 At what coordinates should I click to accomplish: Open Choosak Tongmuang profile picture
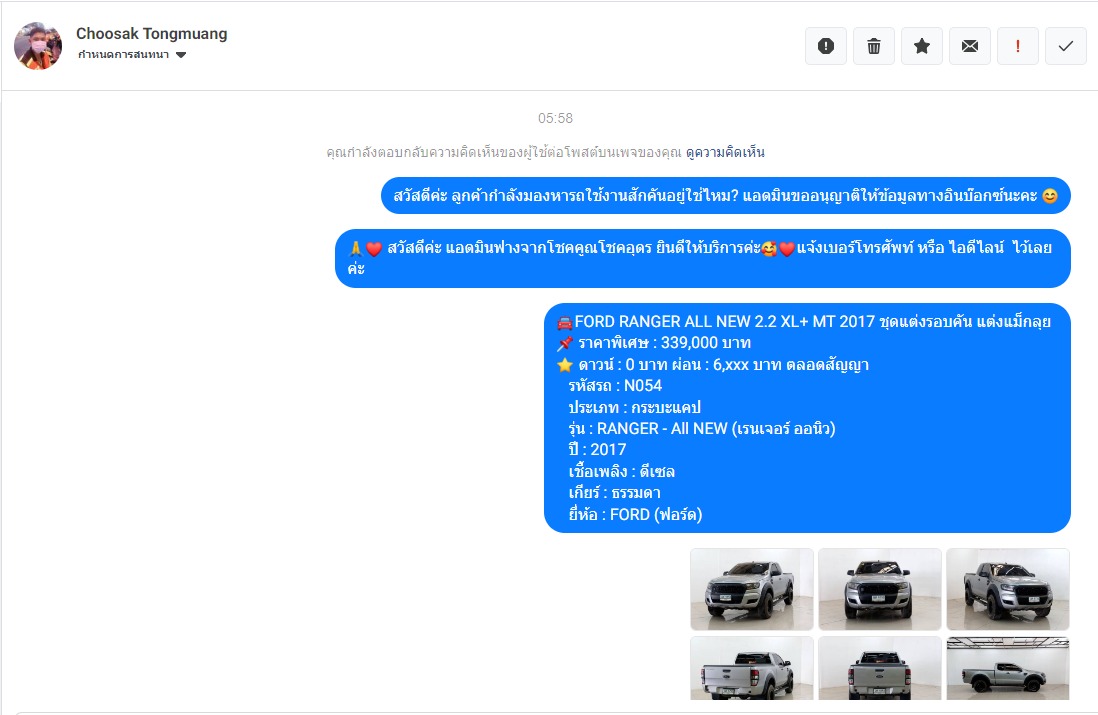click(38, 46)
